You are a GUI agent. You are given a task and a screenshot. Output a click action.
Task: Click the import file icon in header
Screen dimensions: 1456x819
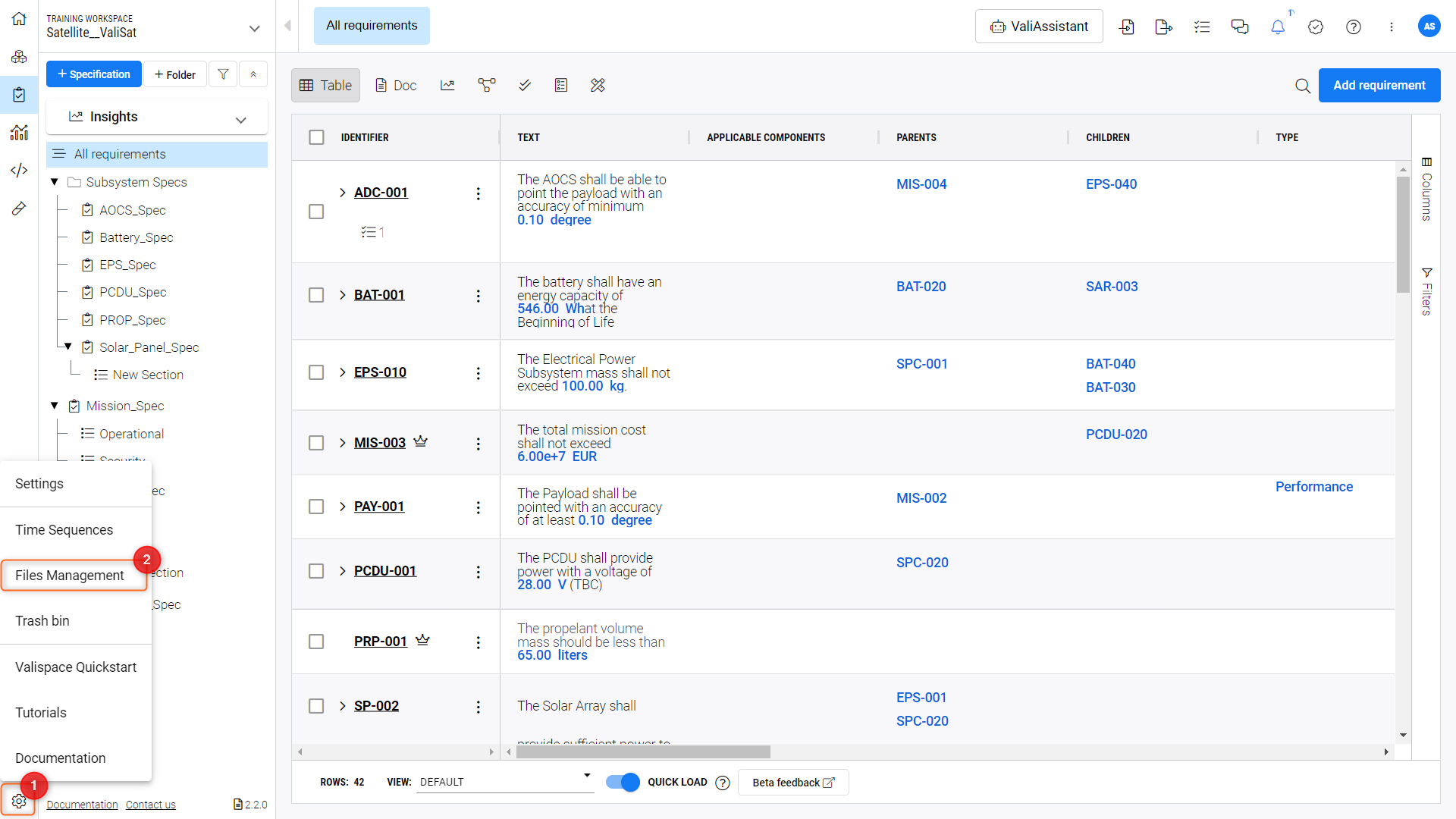(1127, 27)
